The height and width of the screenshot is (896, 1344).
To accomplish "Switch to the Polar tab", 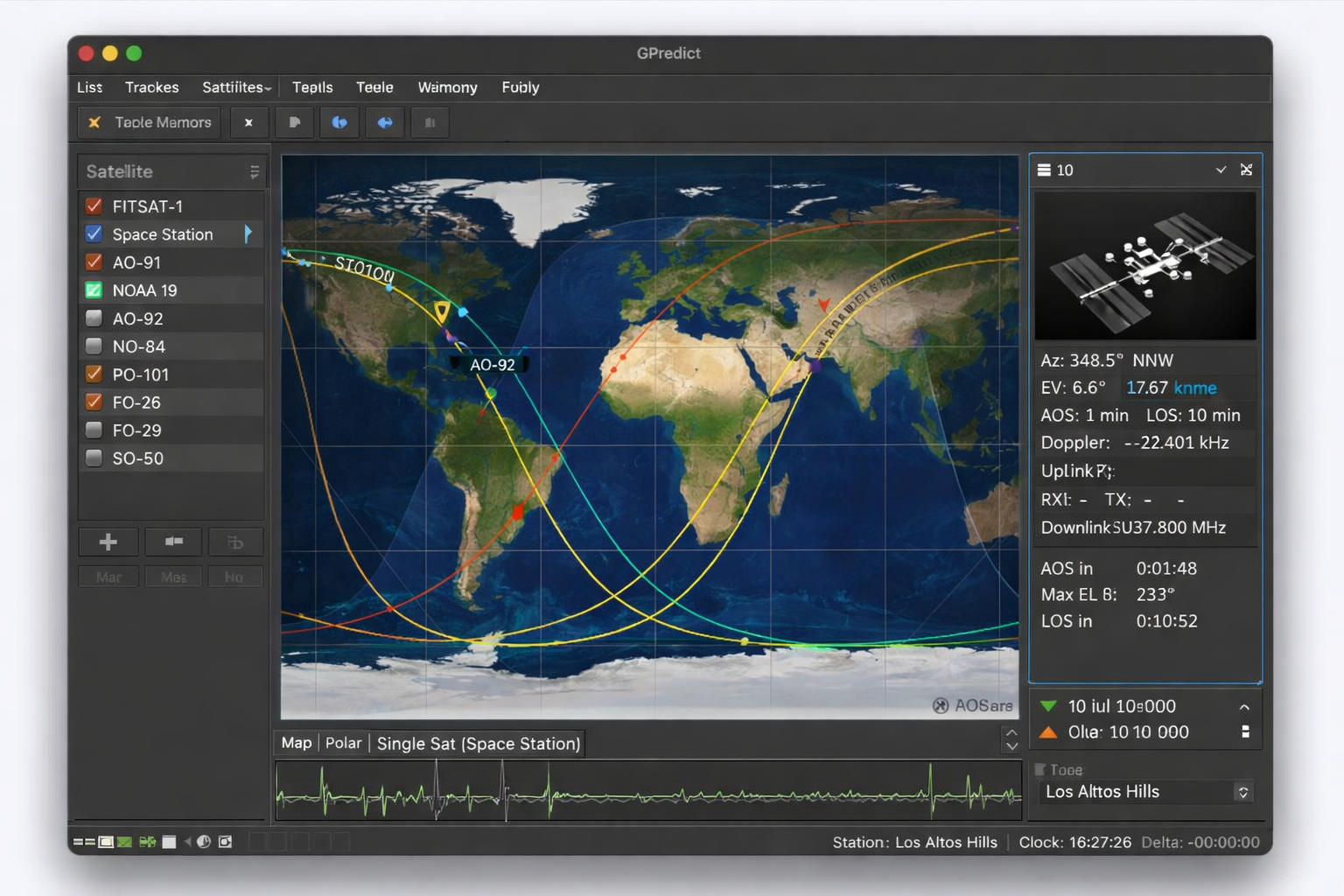I will click(x=343, y=743).
